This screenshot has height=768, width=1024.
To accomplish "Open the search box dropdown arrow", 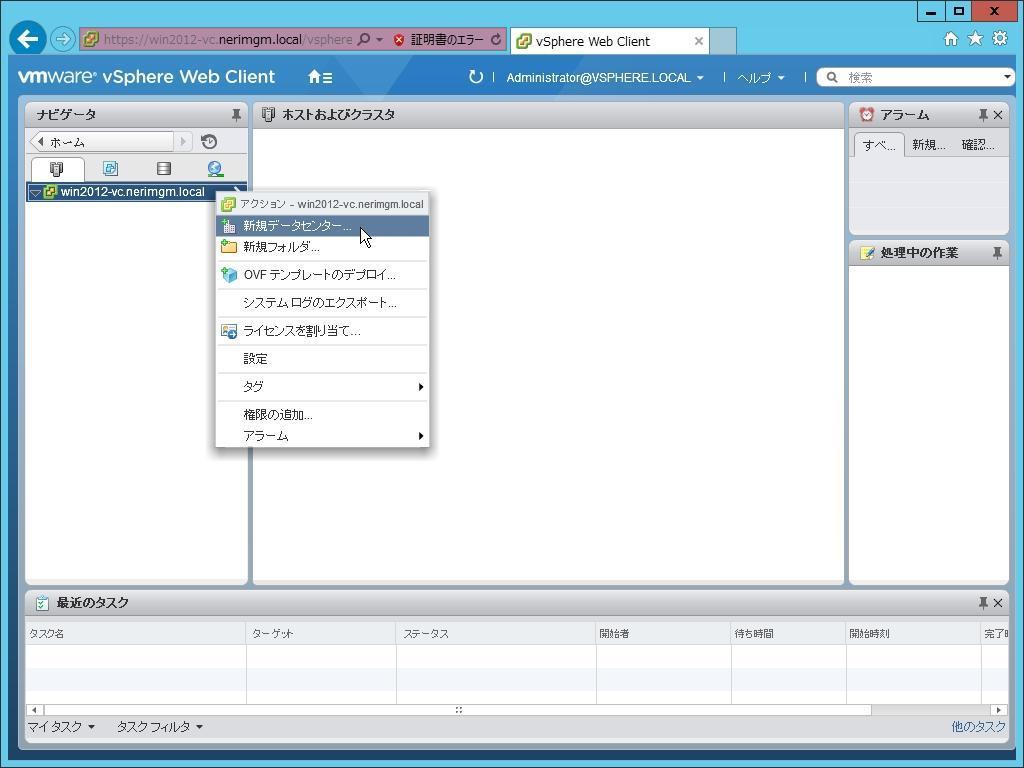I will (1007, 78).
